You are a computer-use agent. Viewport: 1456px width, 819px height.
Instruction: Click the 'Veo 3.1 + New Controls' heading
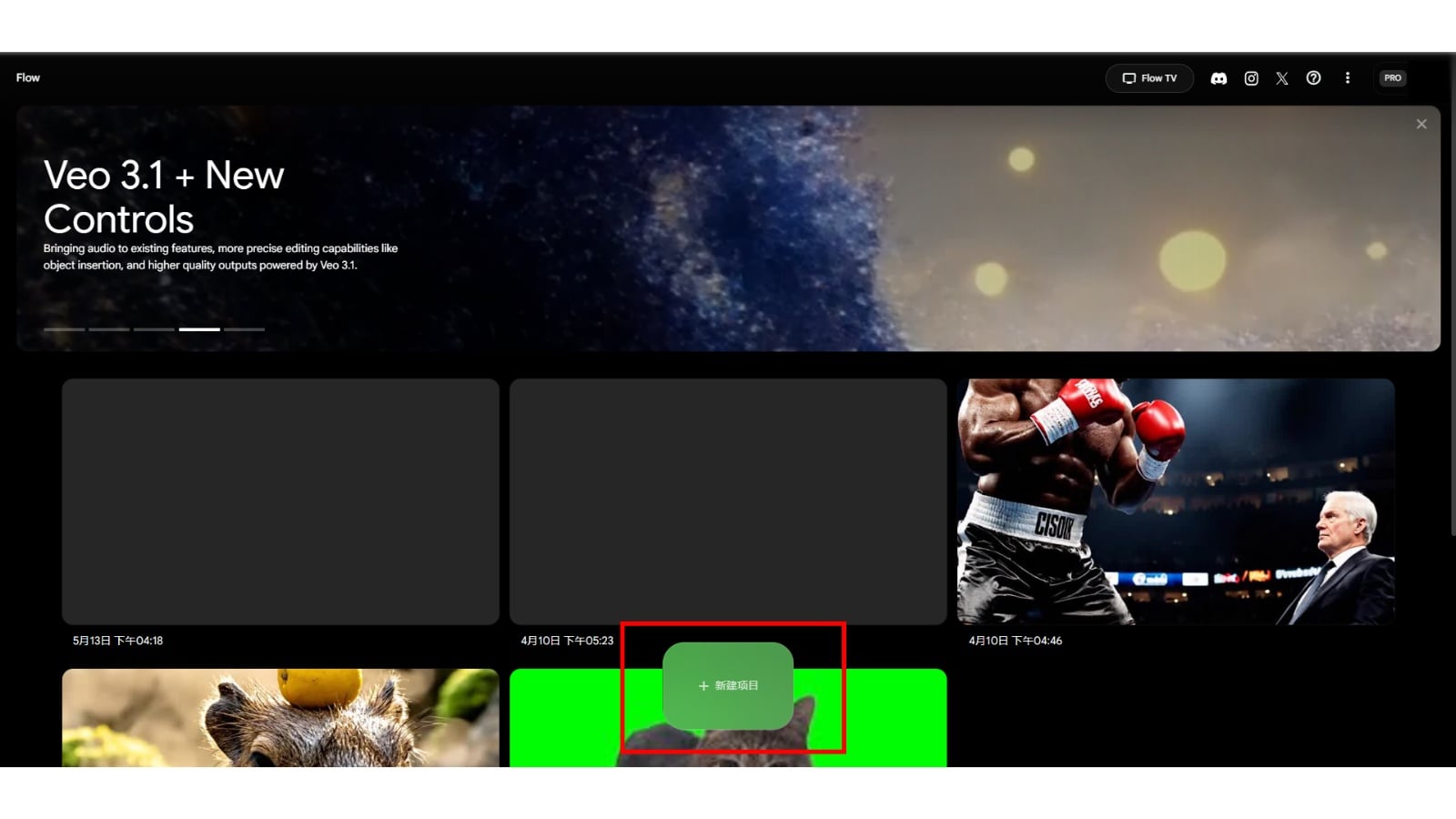[164, 197]
